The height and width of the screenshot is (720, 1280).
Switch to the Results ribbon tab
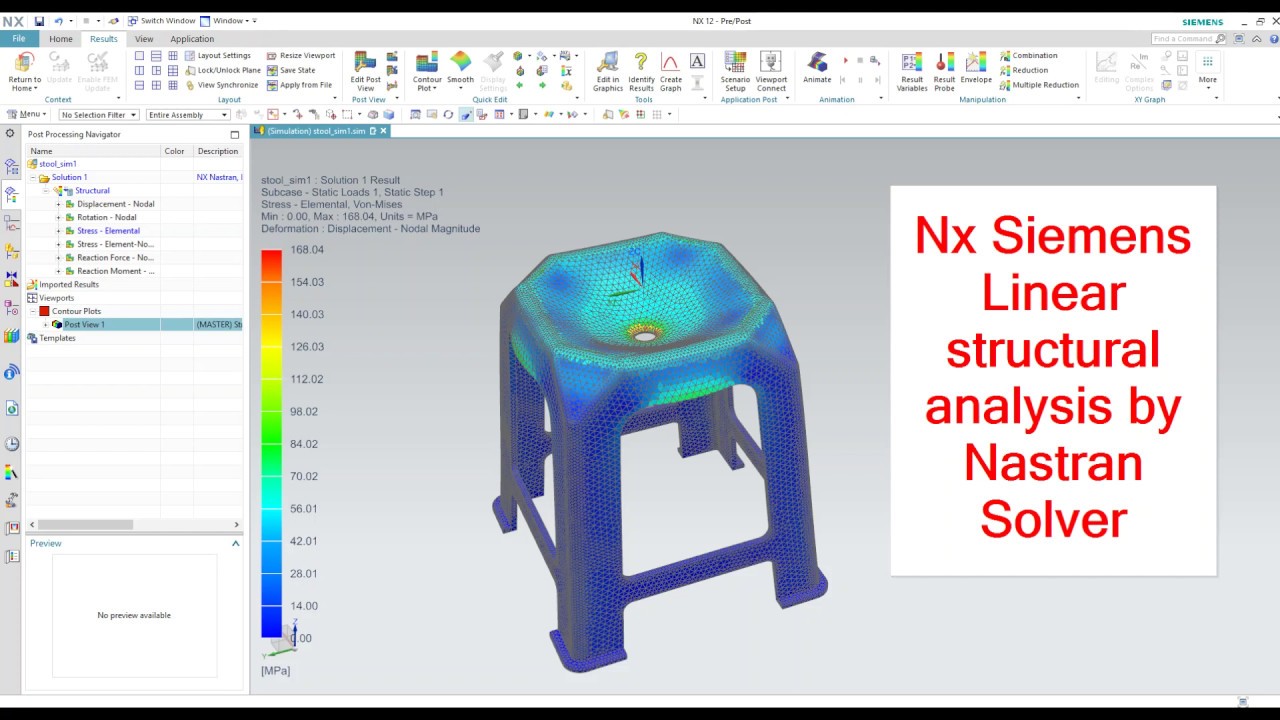(104, 39)
